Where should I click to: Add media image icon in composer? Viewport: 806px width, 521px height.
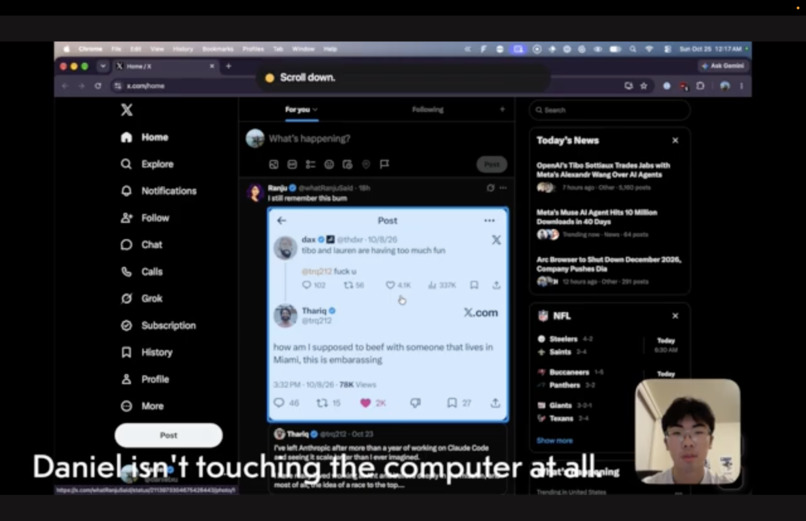273,164
